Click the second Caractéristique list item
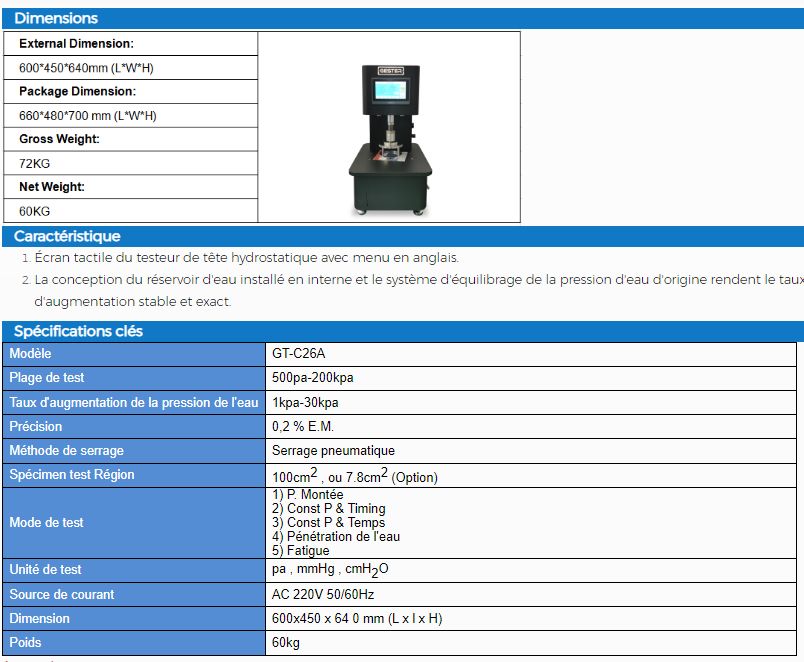 (x=400, y=279)
